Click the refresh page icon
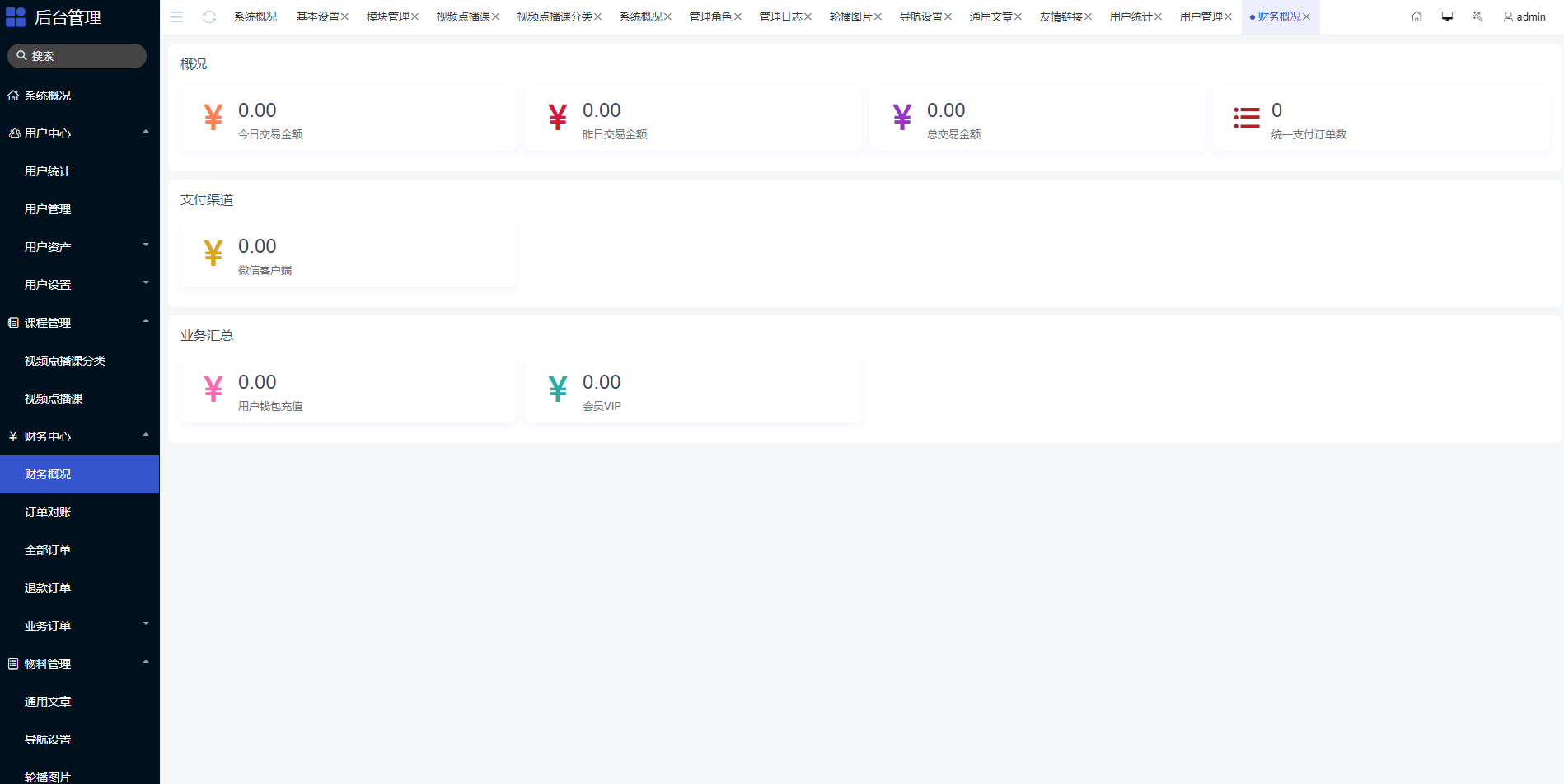Screen dimensions: 1564x784 pos(209,16)
